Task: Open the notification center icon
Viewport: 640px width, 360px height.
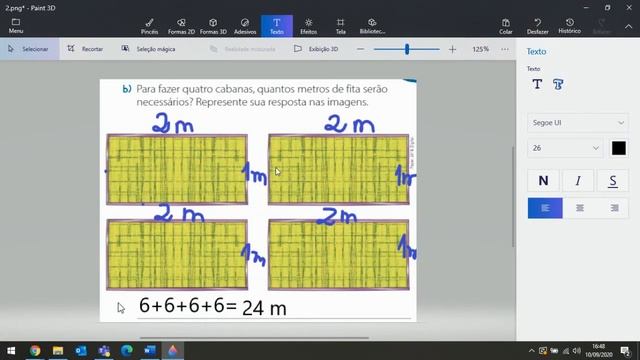Action: coord(625,351)
